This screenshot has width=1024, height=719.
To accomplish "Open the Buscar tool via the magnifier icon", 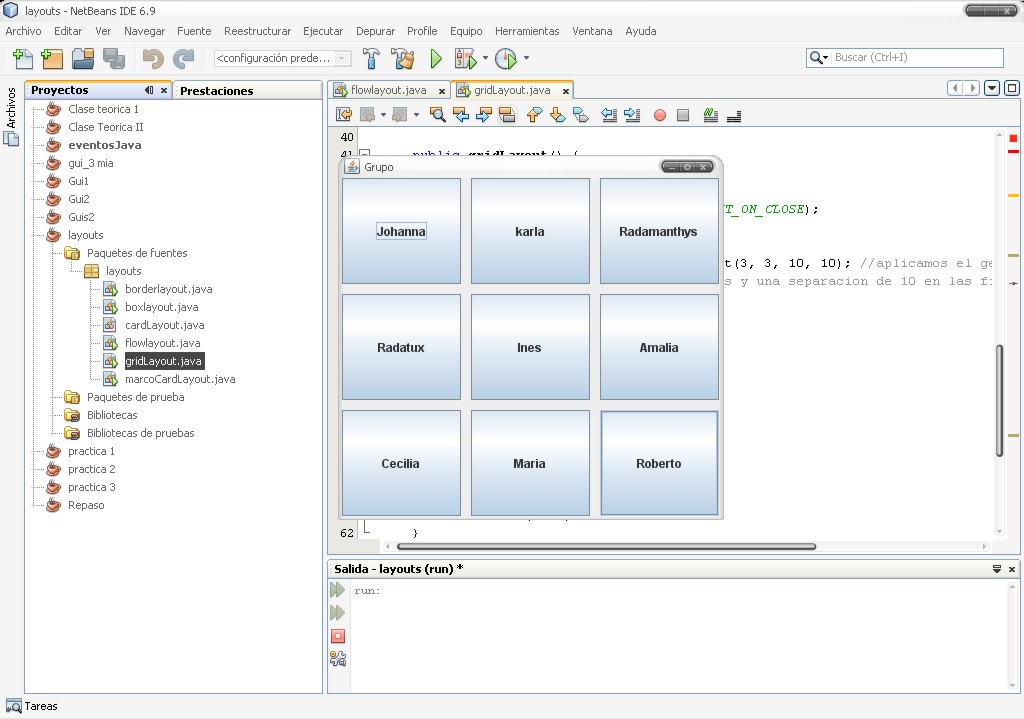I will (437, 114).
